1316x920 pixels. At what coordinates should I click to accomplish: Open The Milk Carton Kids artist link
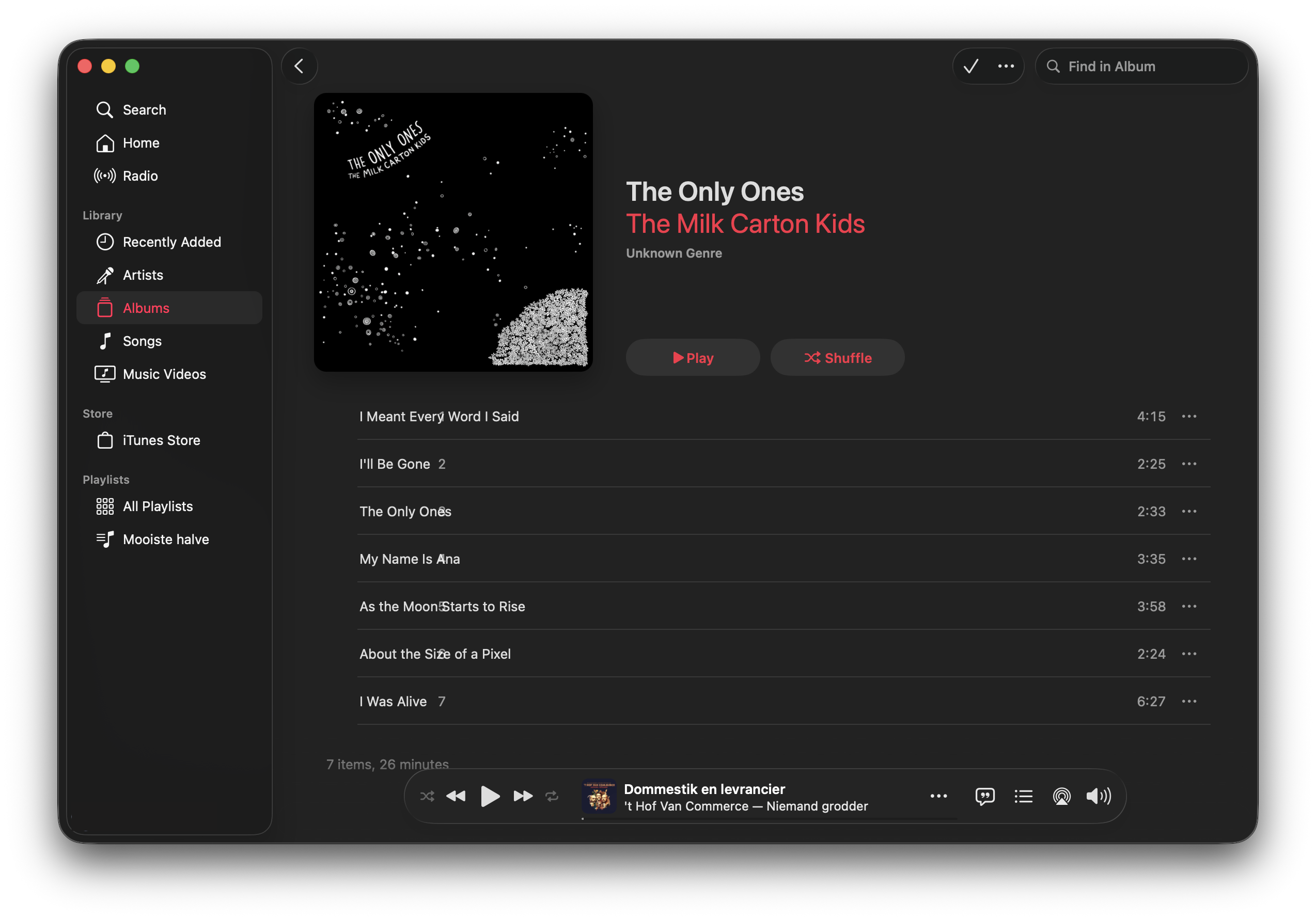[745, 224]
